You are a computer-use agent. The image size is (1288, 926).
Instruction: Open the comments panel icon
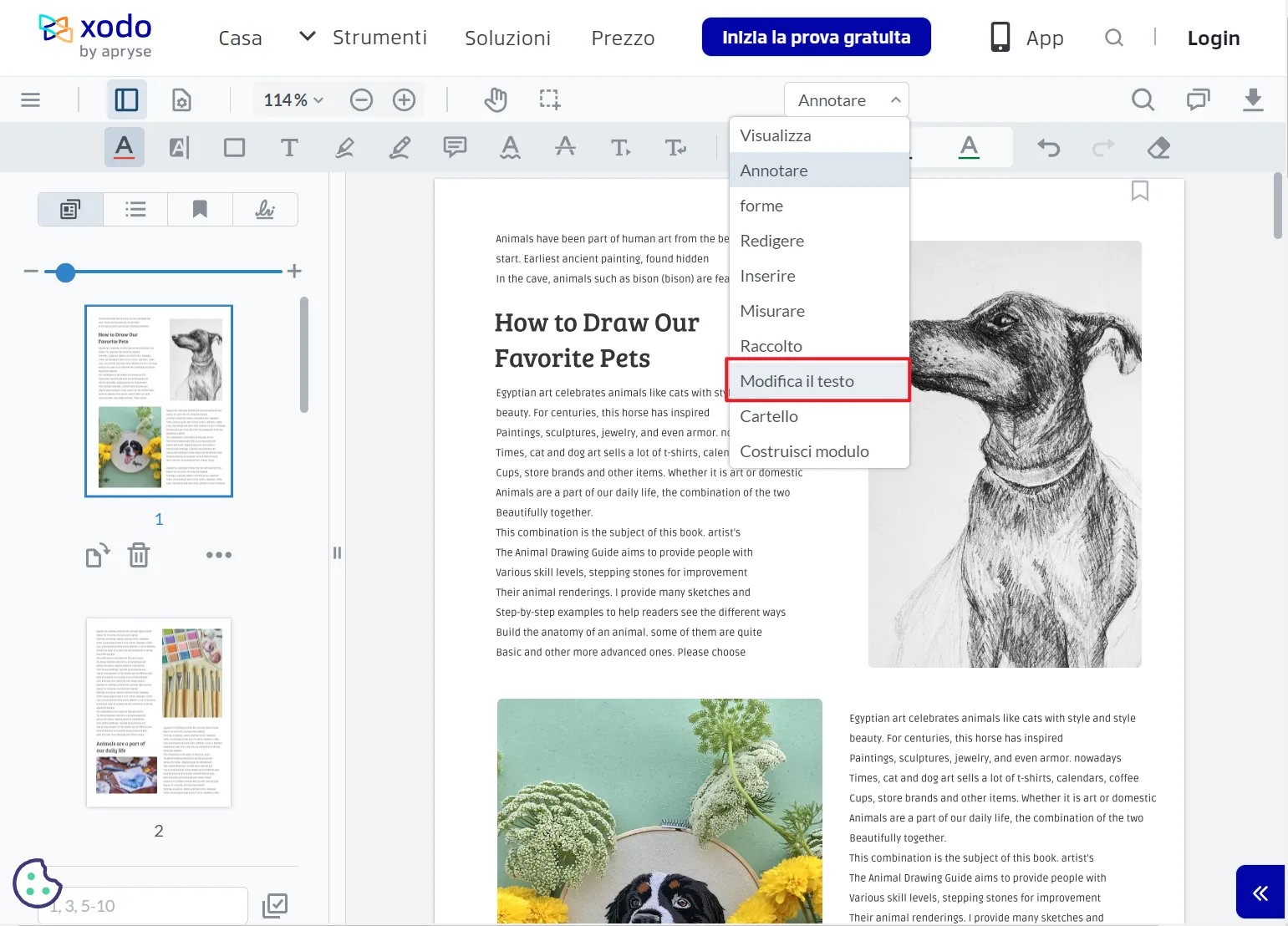click(1198, 100)
